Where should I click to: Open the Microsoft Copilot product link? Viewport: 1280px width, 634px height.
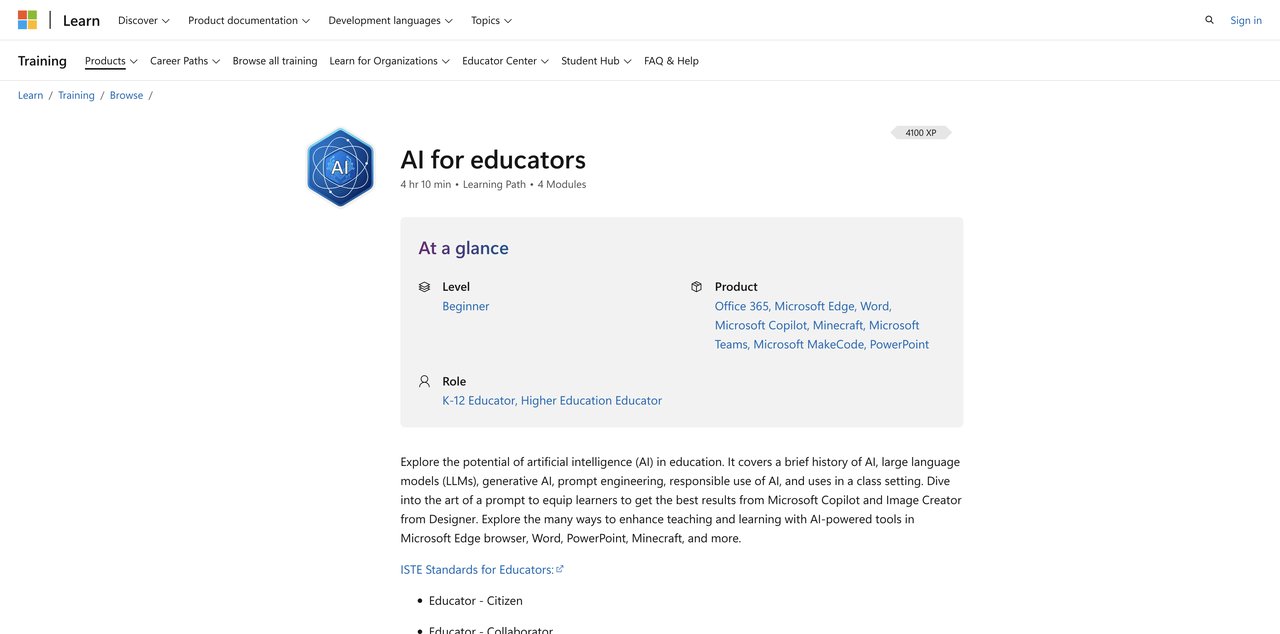(761, 324)
